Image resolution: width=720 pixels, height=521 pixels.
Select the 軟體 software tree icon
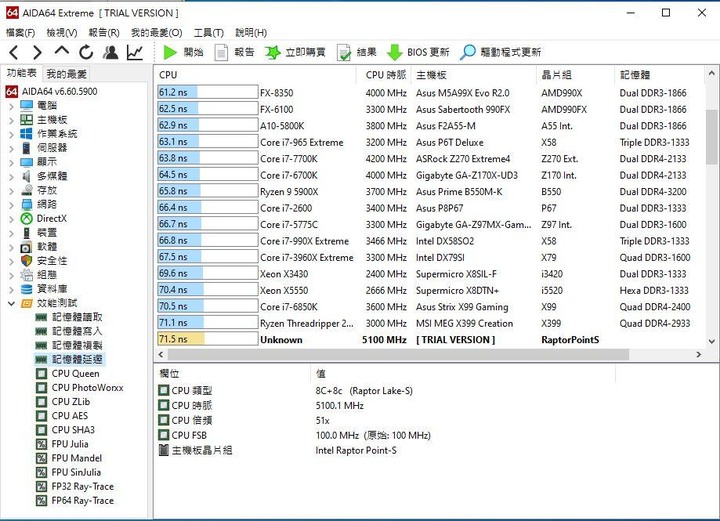click(x=27, y=247)
